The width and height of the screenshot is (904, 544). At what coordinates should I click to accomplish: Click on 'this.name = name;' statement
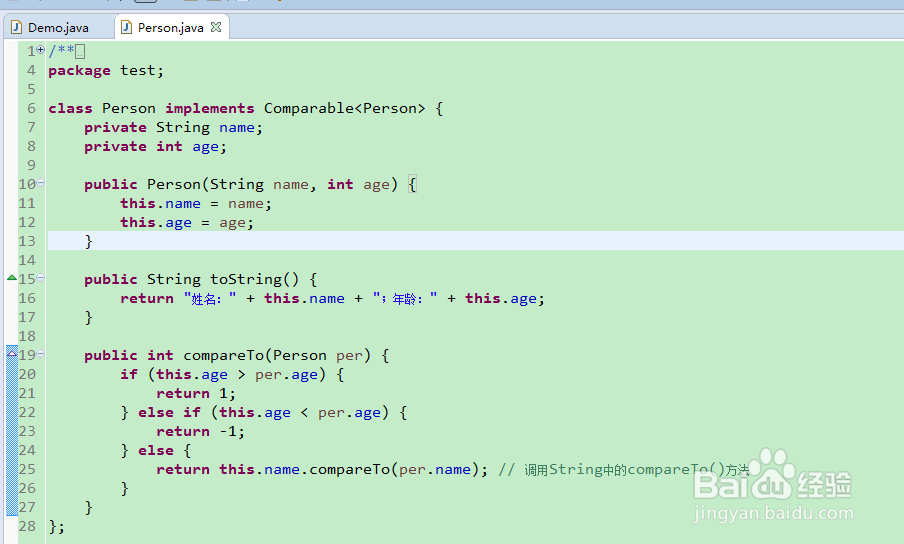point(195,203)
